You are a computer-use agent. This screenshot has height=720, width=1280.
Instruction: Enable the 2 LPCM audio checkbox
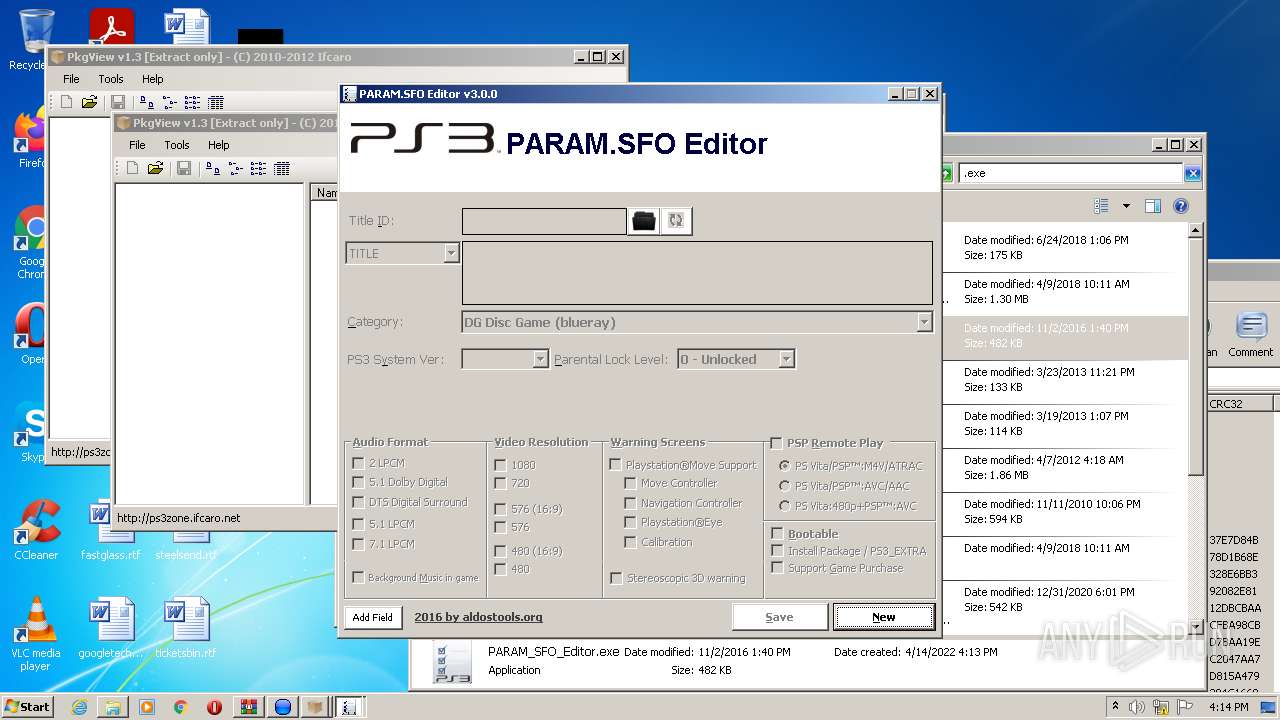[358, 463]
